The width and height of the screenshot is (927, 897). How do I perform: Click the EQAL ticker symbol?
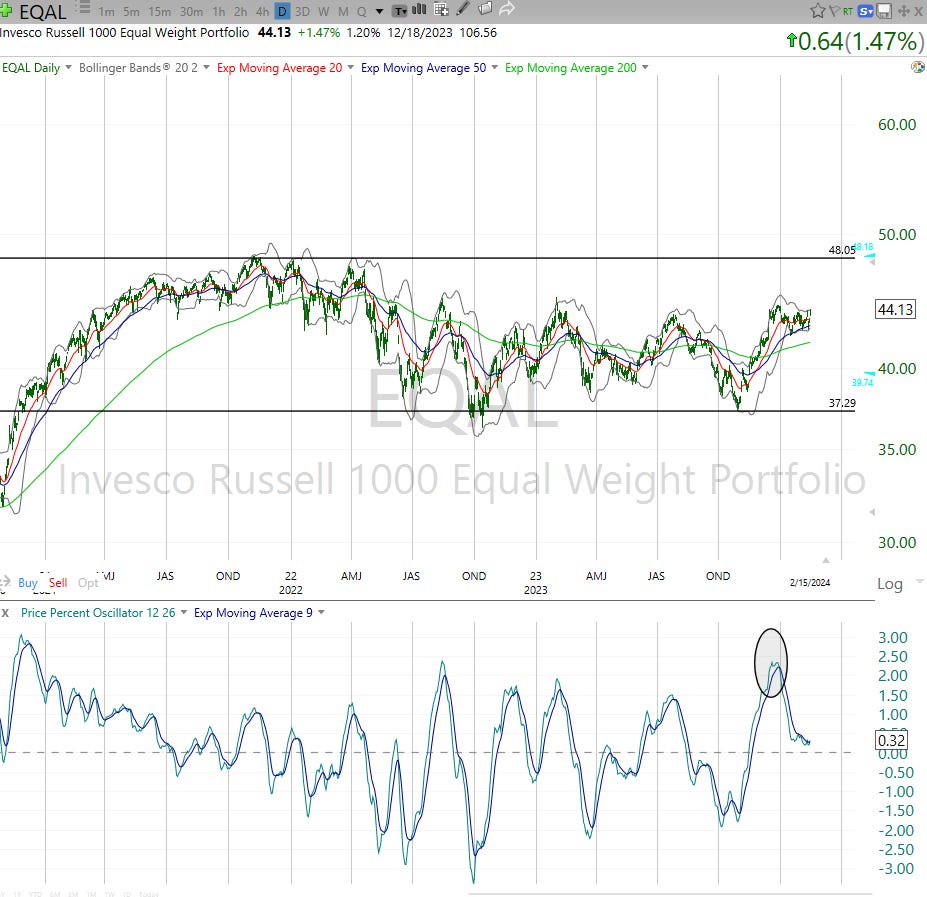pyautogui.click(x=43, y=12)
